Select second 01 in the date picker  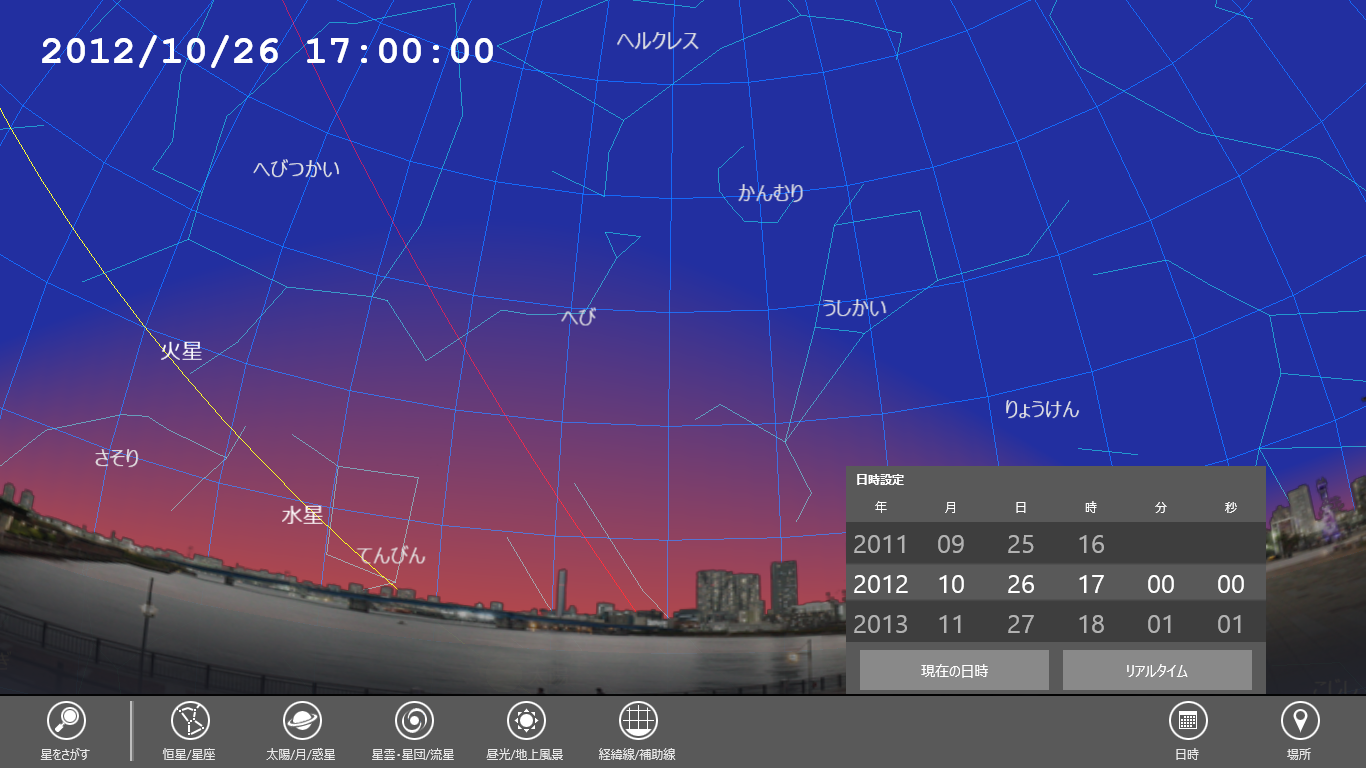[1231, 625]
